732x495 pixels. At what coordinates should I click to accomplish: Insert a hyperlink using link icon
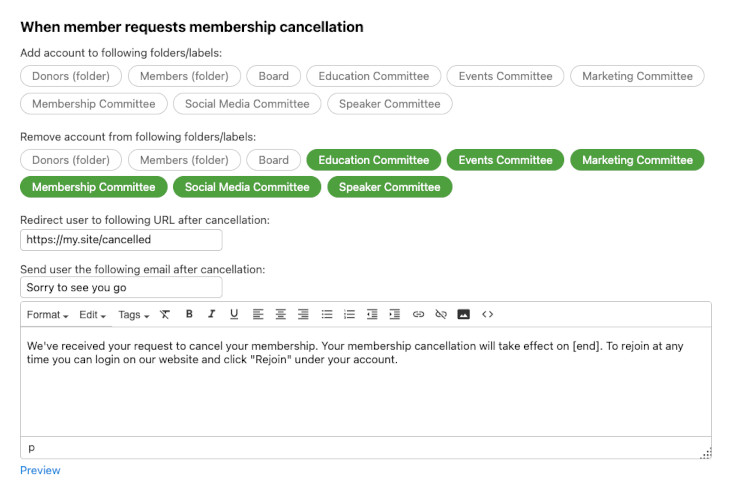coord(418,314)
